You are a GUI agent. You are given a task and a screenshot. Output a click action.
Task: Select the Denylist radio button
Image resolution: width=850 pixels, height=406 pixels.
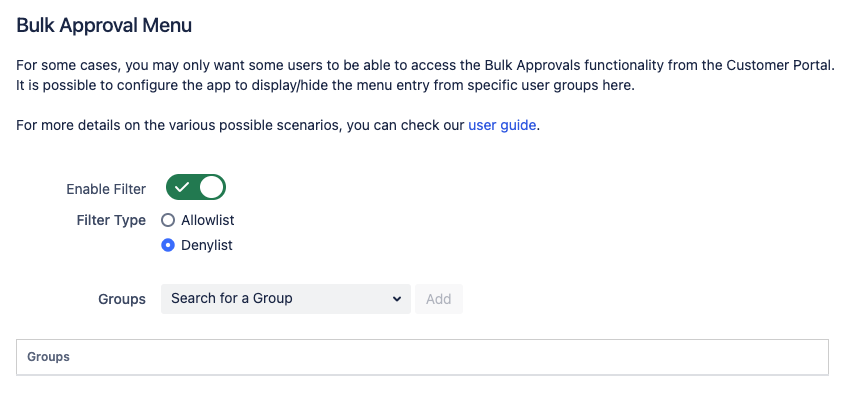coord(168,245)
